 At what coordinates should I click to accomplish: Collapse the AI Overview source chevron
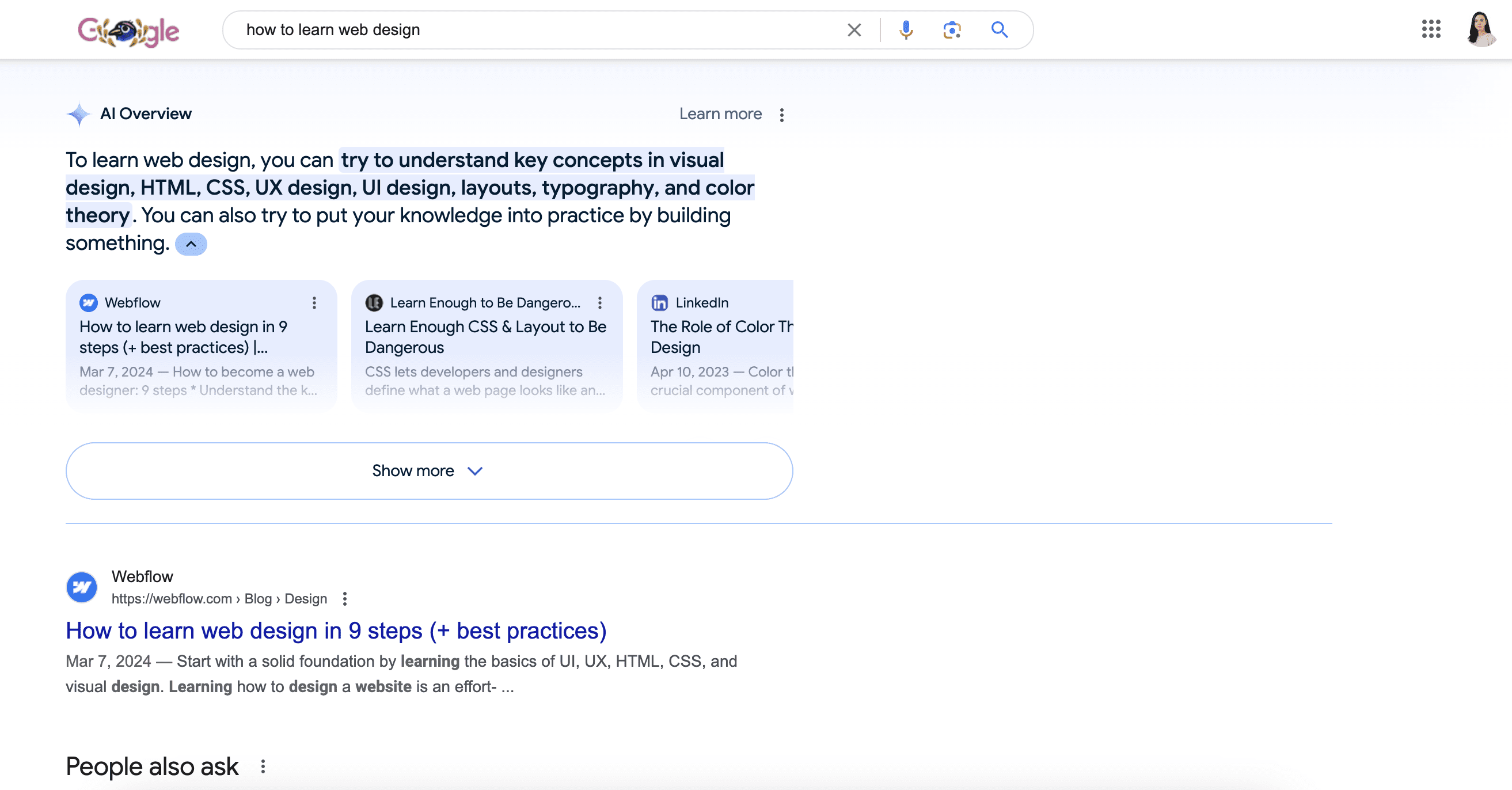[191, 244]
